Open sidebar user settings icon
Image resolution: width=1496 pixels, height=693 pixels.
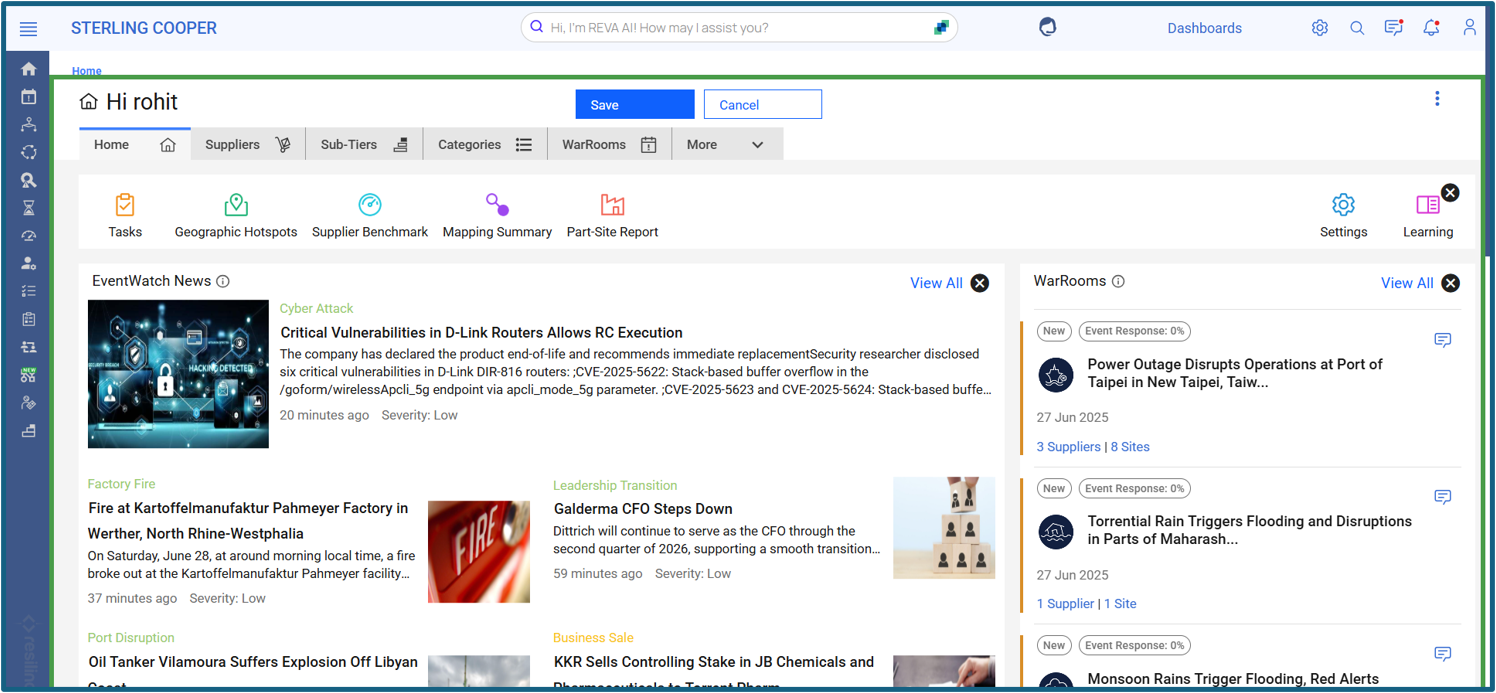pos(28,264)
